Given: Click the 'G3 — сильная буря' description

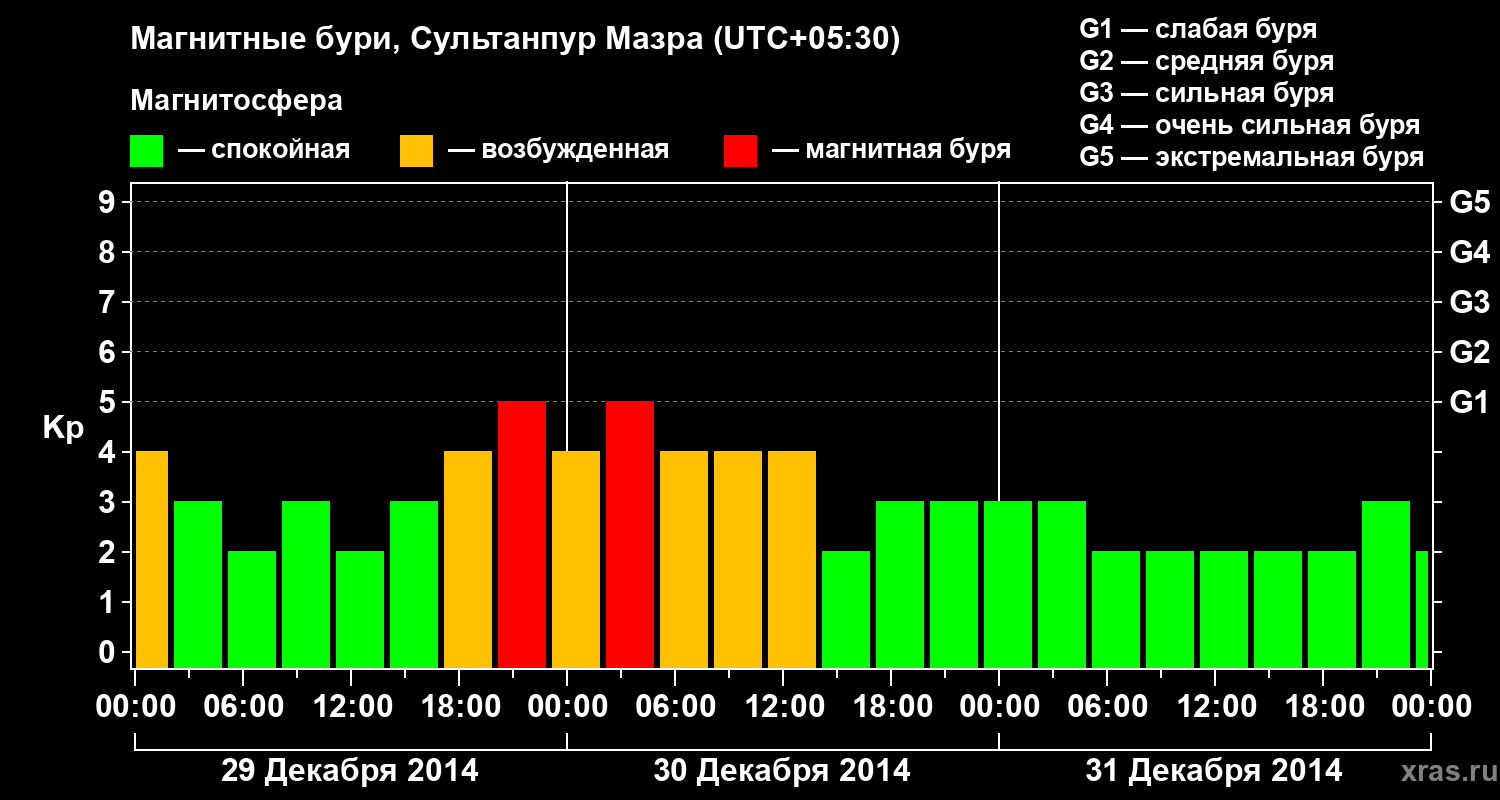Looking at the screenshot, I should pyautogui.click(x=1207, y=93).
